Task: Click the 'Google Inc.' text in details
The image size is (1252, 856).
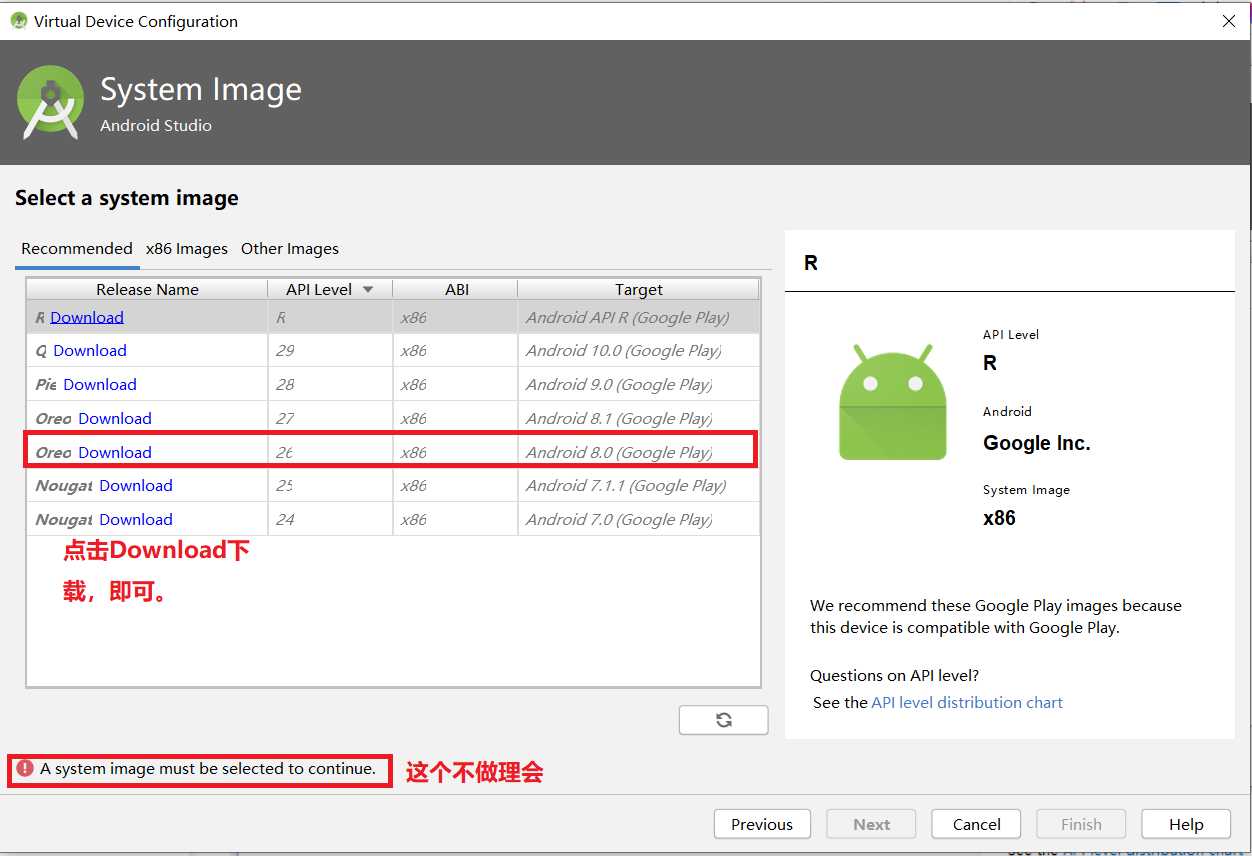Action: (1037, 443)
